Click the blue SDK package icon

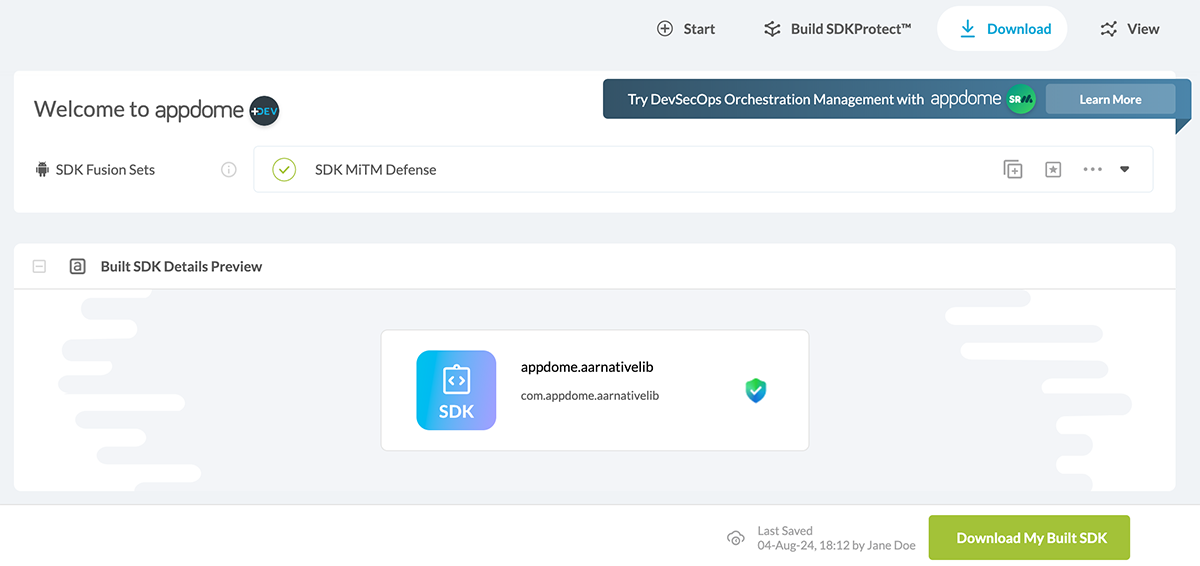[x=456, y=390]
